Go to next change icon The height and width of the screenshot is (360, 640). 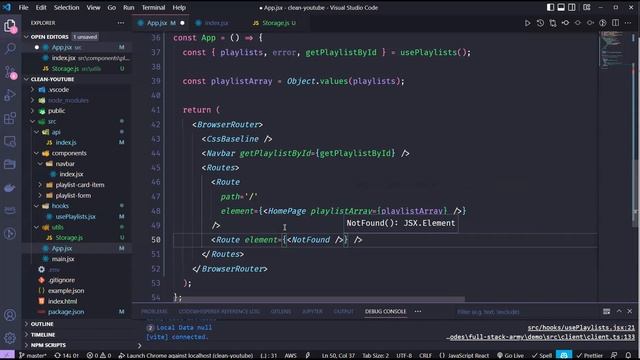590,23
